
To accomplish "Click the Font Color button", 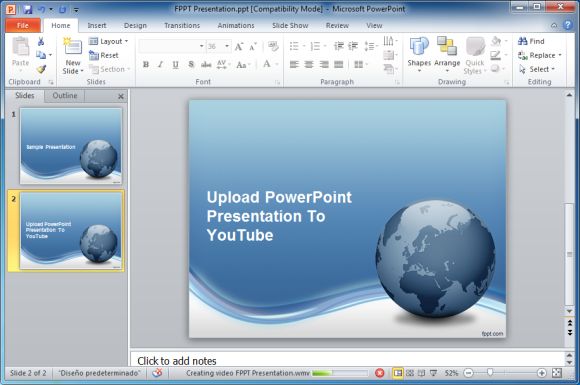I will 267,64.
